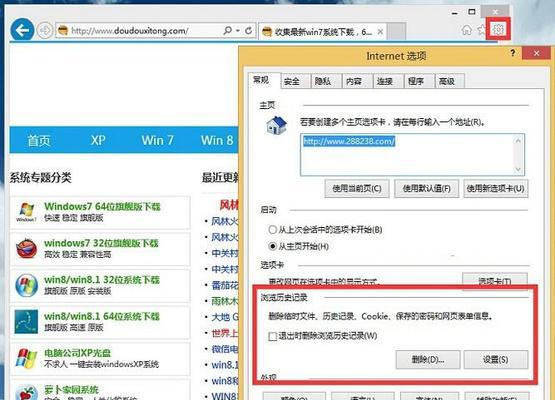Click the 系统专题分类 heading
555x400 pixels.
click(40, 177)
